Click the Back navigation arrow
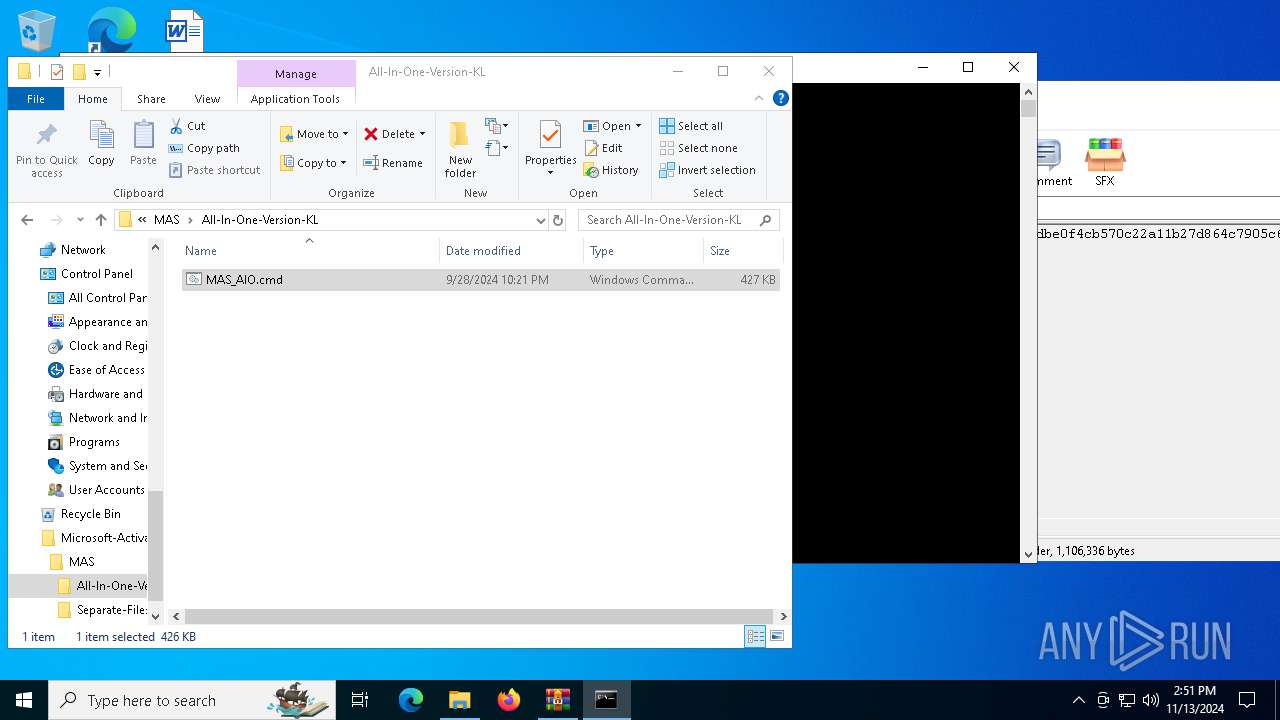The width and height of the screenshot is (1280, 720). 27,220
